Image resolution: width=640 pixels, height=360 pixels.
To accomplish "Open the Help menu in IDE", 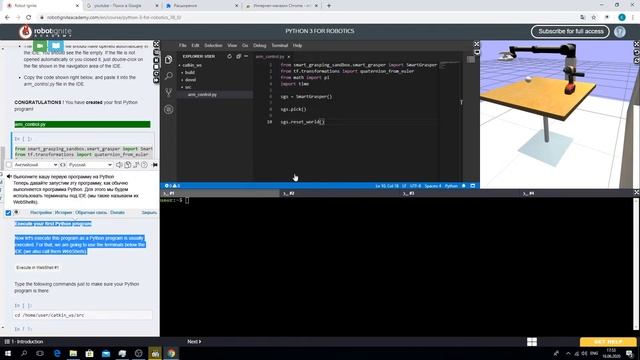I will 298,46.
